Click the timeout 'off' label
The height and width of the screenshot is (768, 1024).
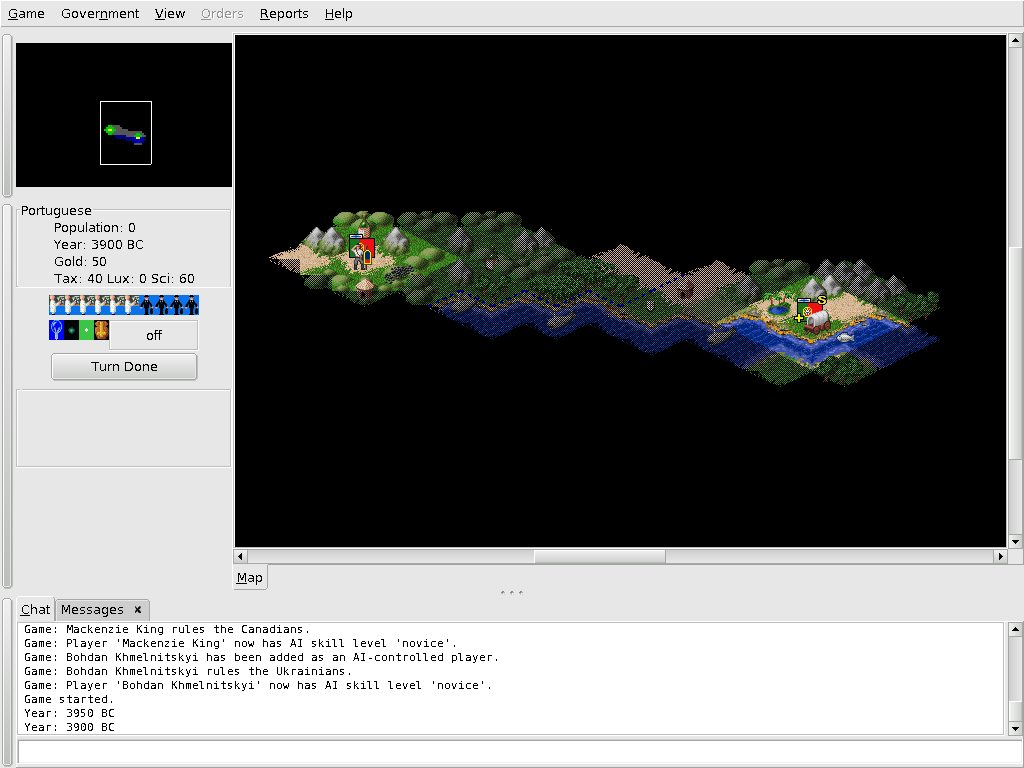[x=154, y=335]
